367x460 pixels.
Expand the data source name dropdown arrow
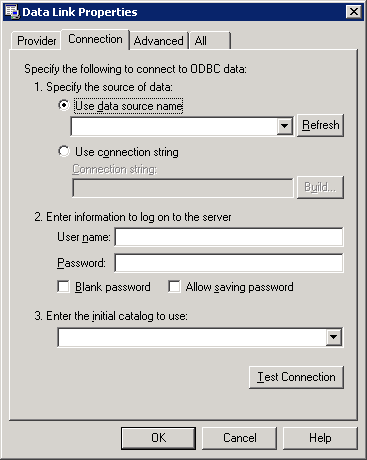click(x=284, y=126)
